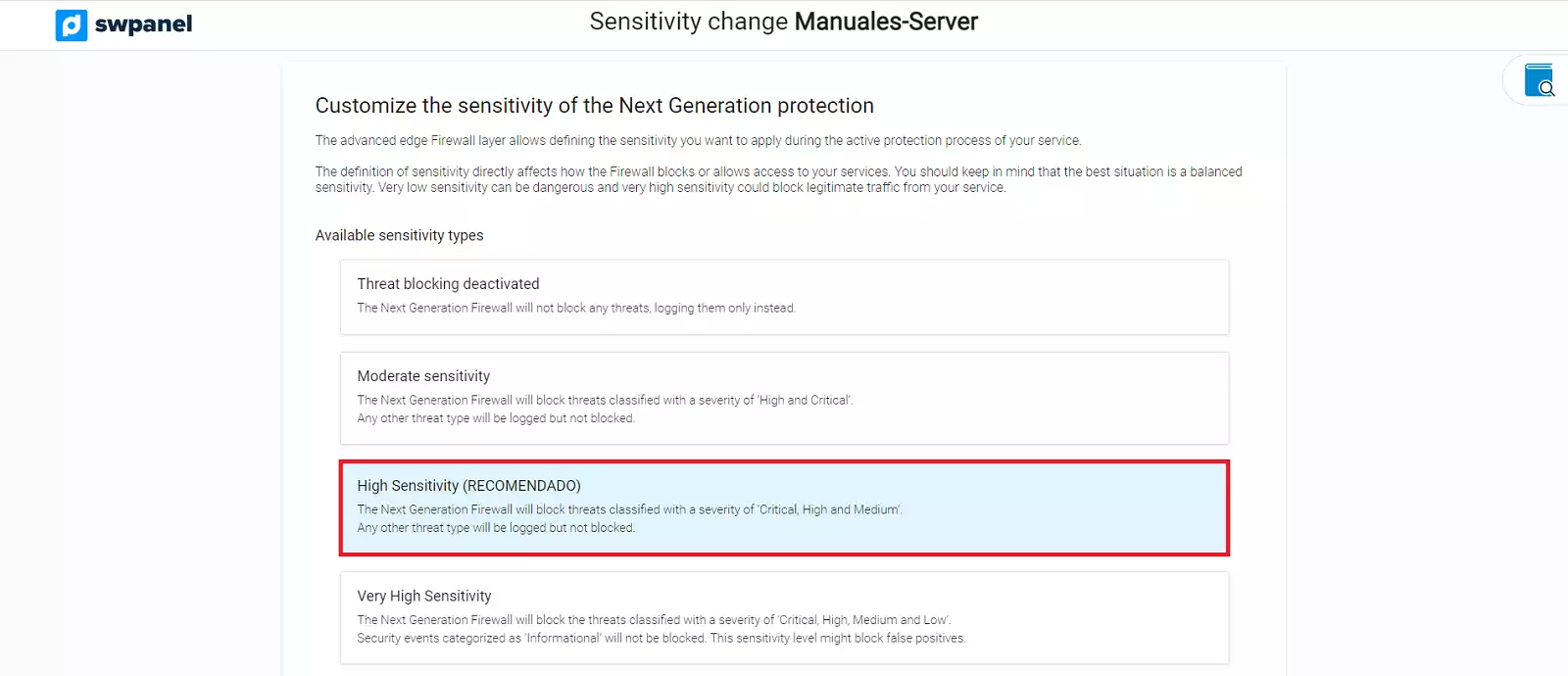Click the Customize the sensitivity heading
1568x676 pixels.
pos(594,106)
